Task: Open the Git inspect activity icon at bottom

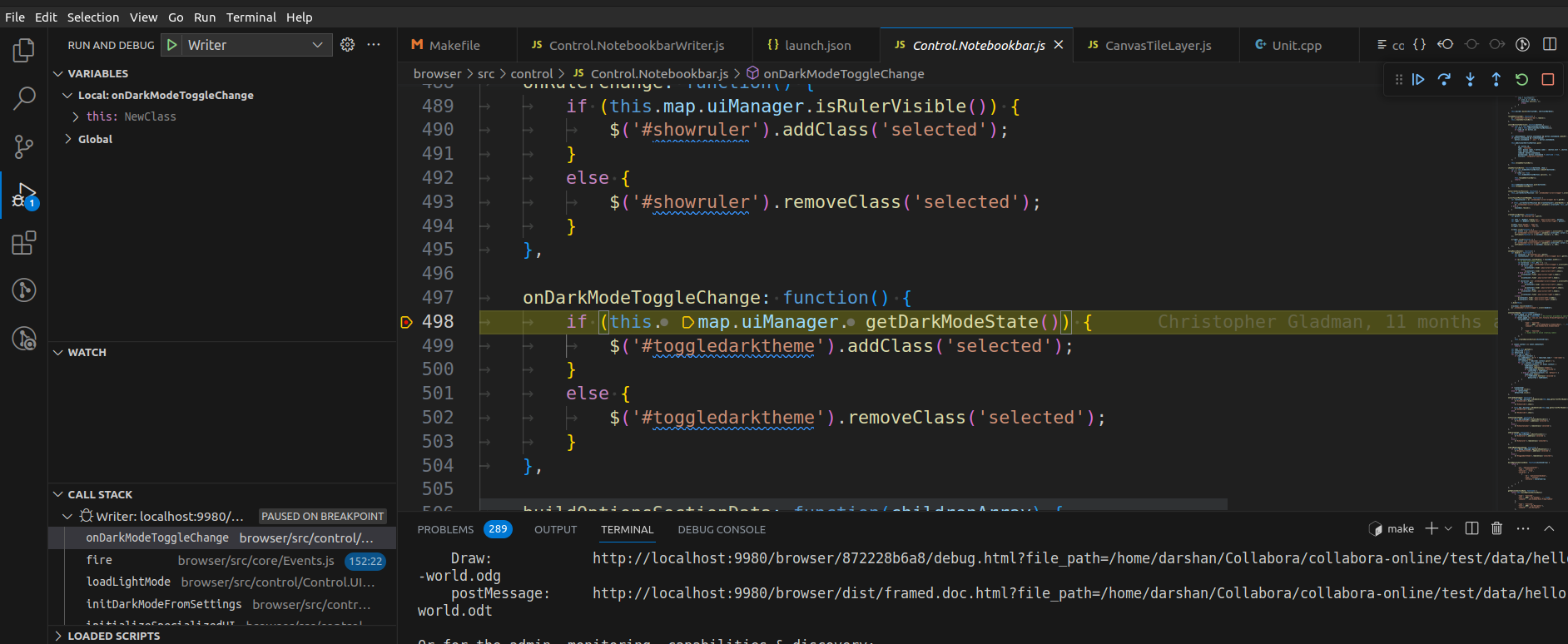Action: pos(24,339)
